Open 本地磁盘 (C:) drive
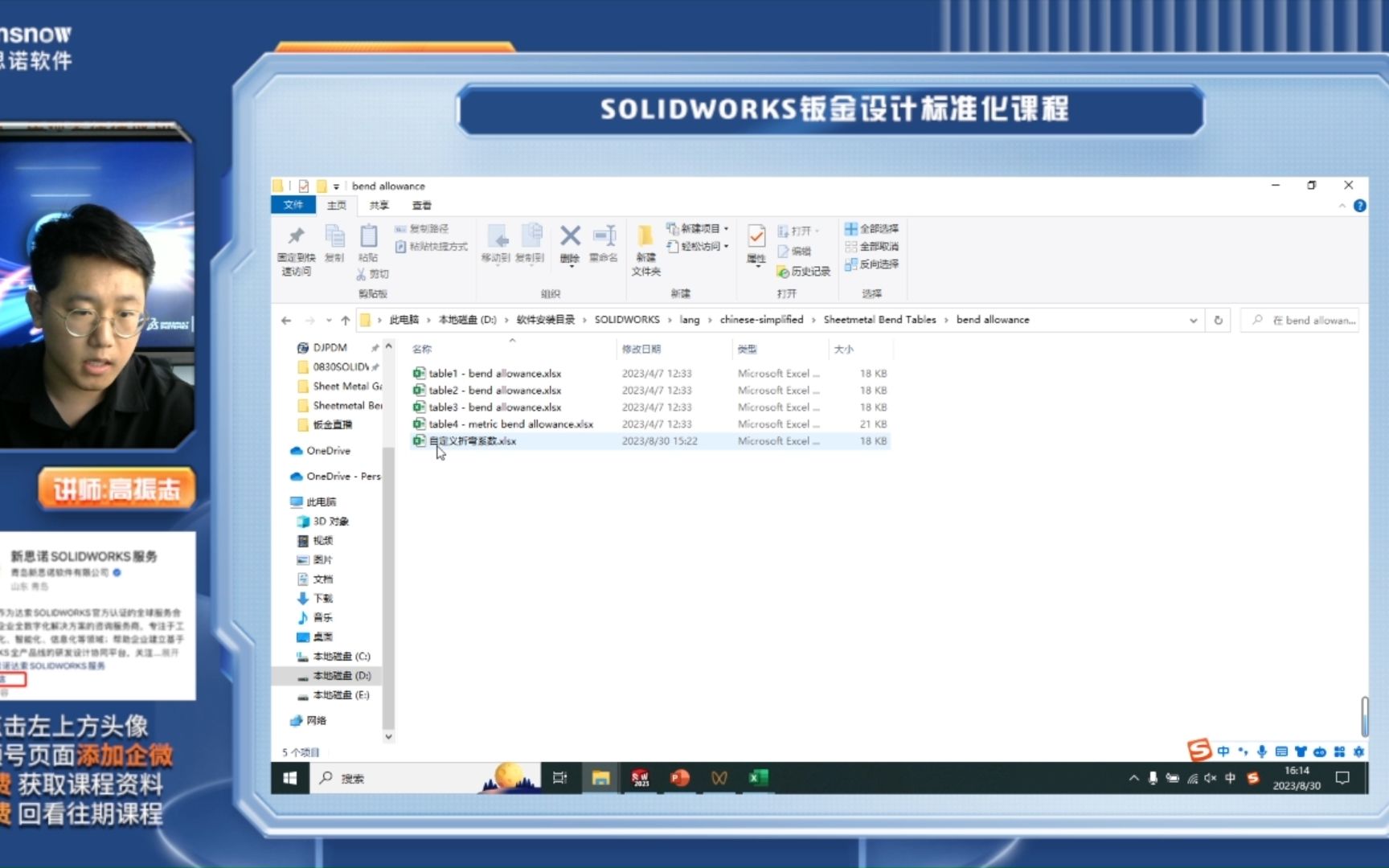This screenshot has width=1389, height=868. [x=333, y=657]
